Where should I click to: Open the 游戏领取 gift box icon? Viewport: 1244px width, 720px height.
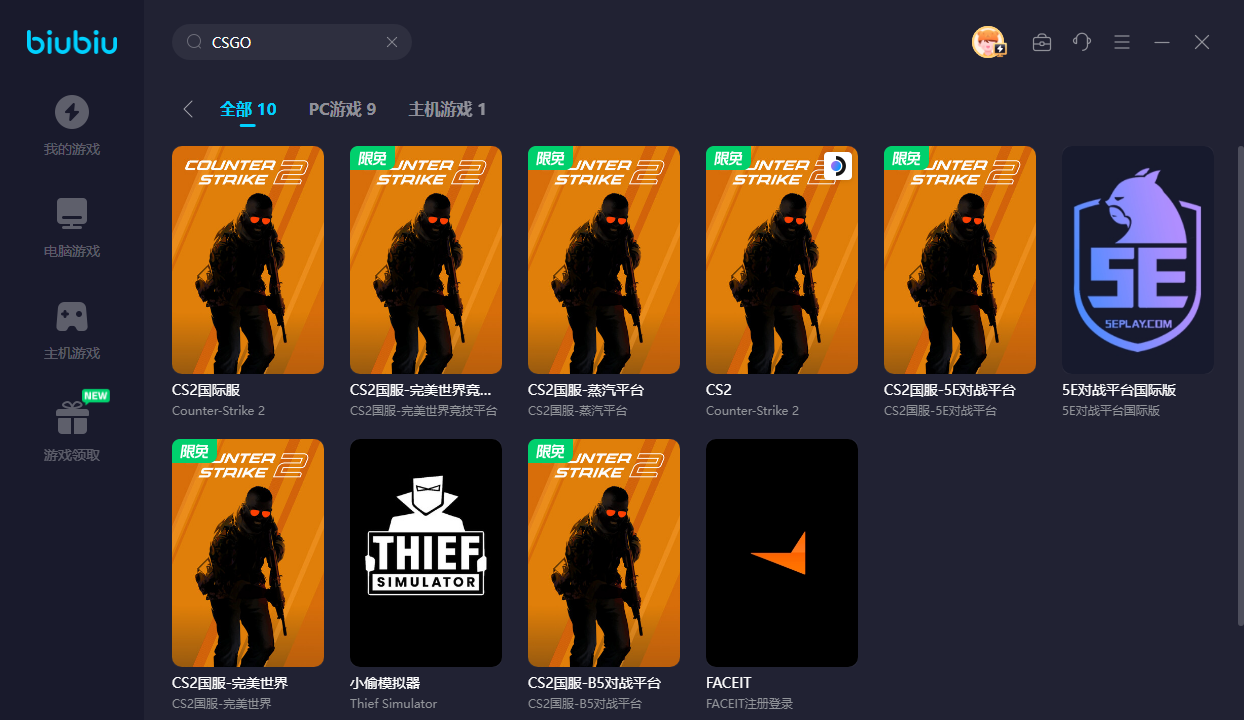72,418
